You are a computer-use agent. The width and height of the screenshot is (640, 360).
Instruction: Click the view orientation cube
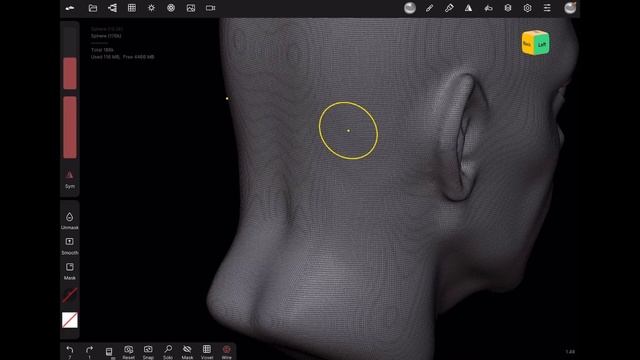[536, 43]
